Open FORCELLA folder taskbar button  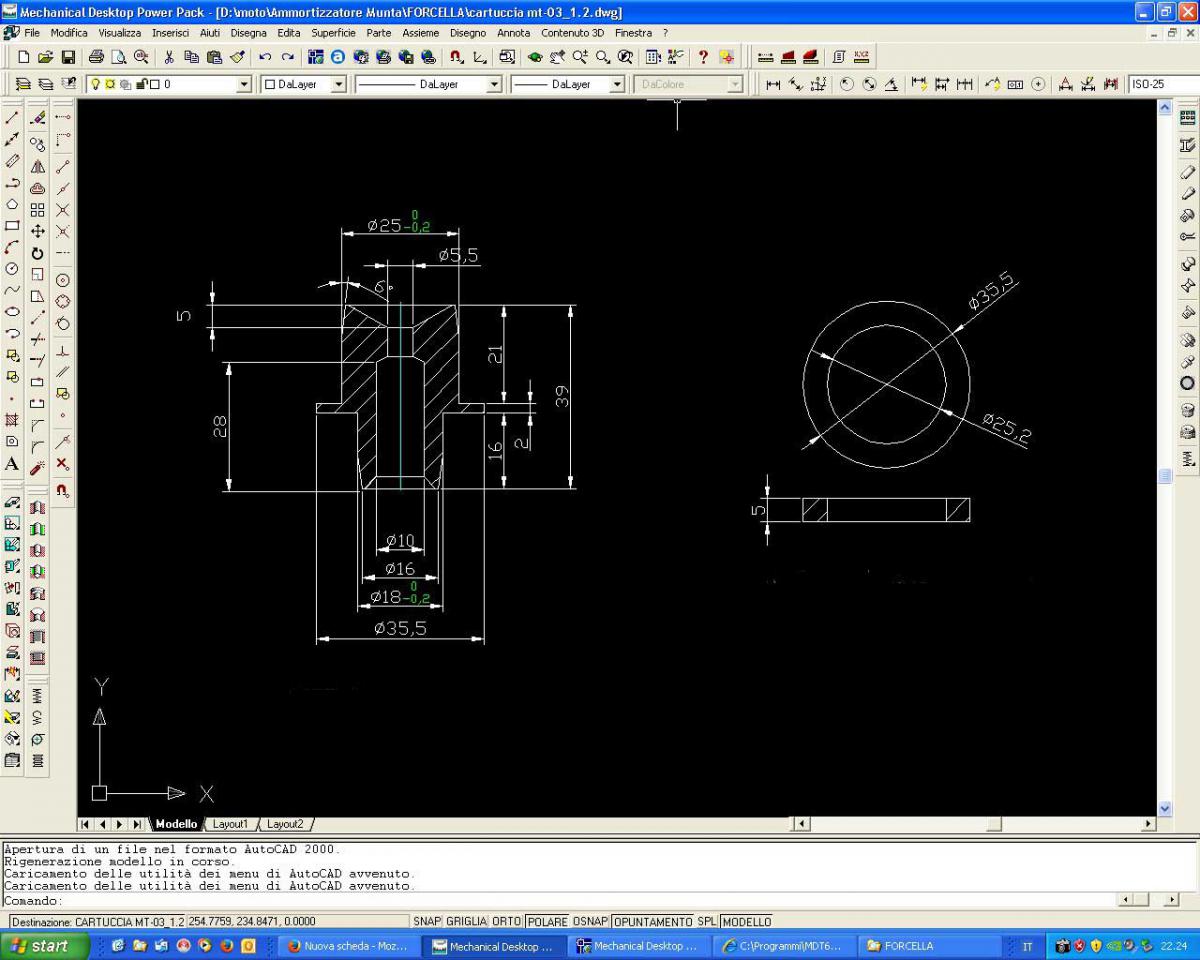pos(931,946)
